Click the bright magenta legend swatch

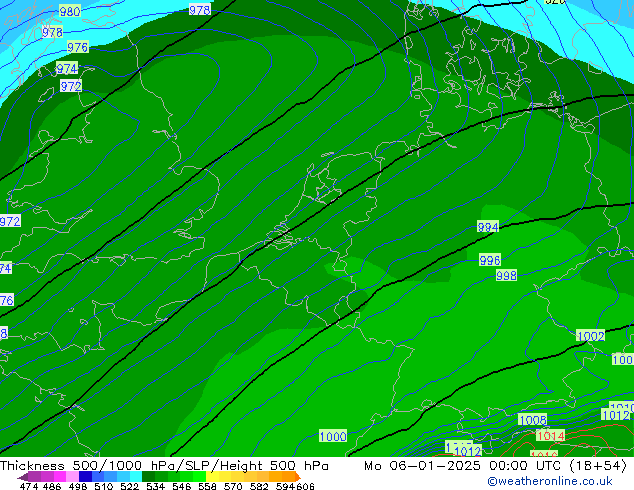(60, 477)
